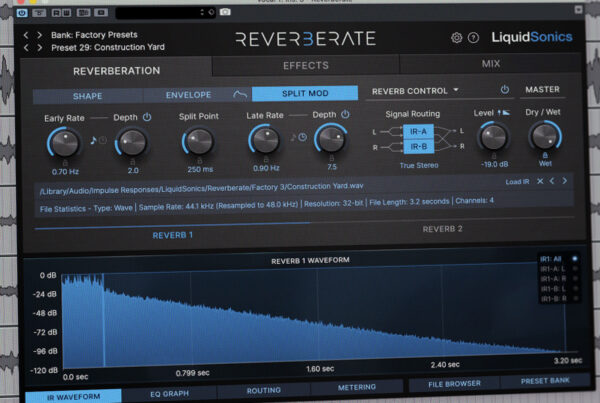This screenshot has width=600, height=403.
Task: Toggle the lock under the Late Rate knob
Action: [266, 160]
